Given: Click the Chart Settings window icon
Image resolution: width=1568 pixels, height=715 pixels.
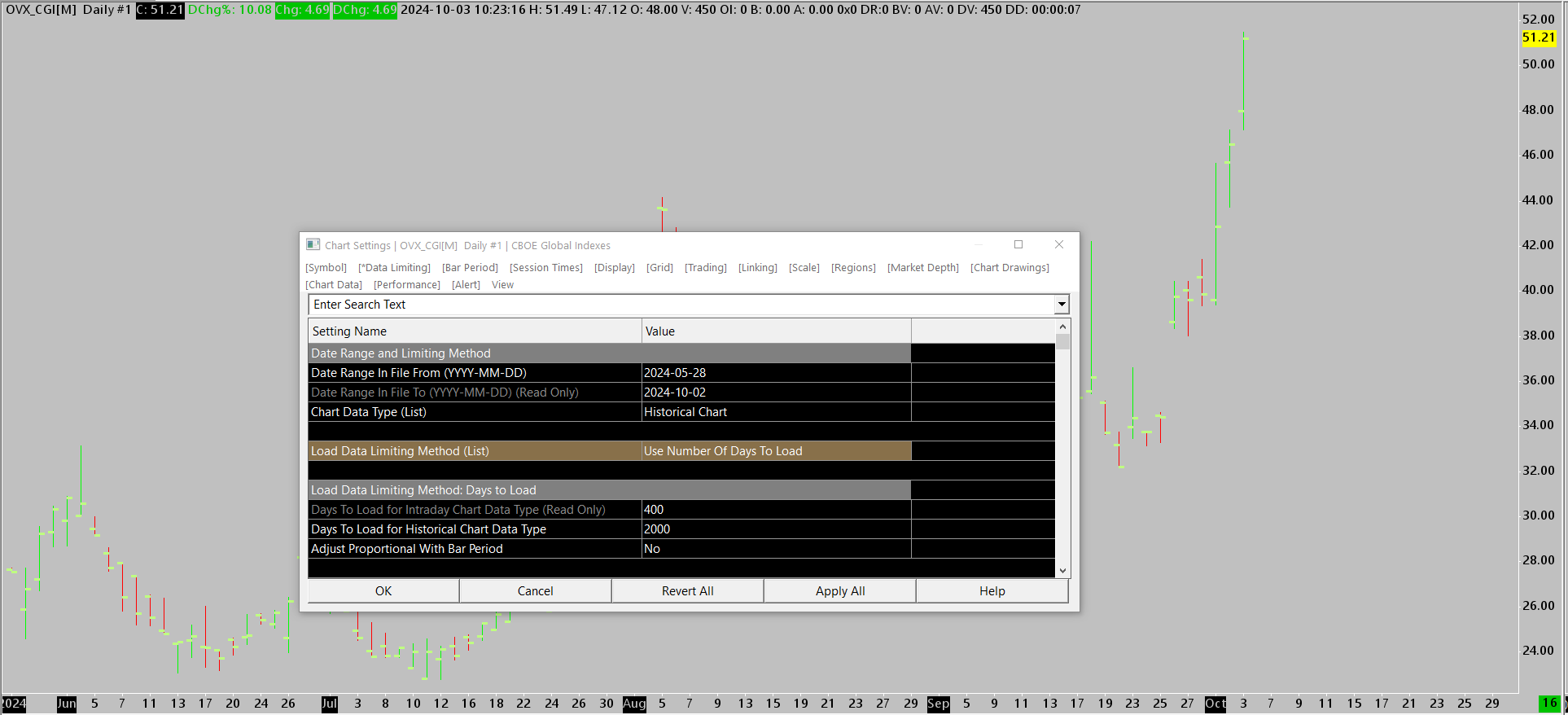Looking at the screenshot, I should click(313, 244).
